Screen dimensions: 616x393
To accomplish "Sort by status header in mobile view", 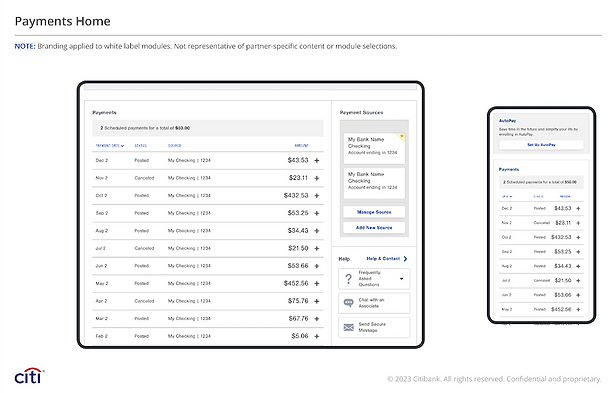I will [538, 196].
